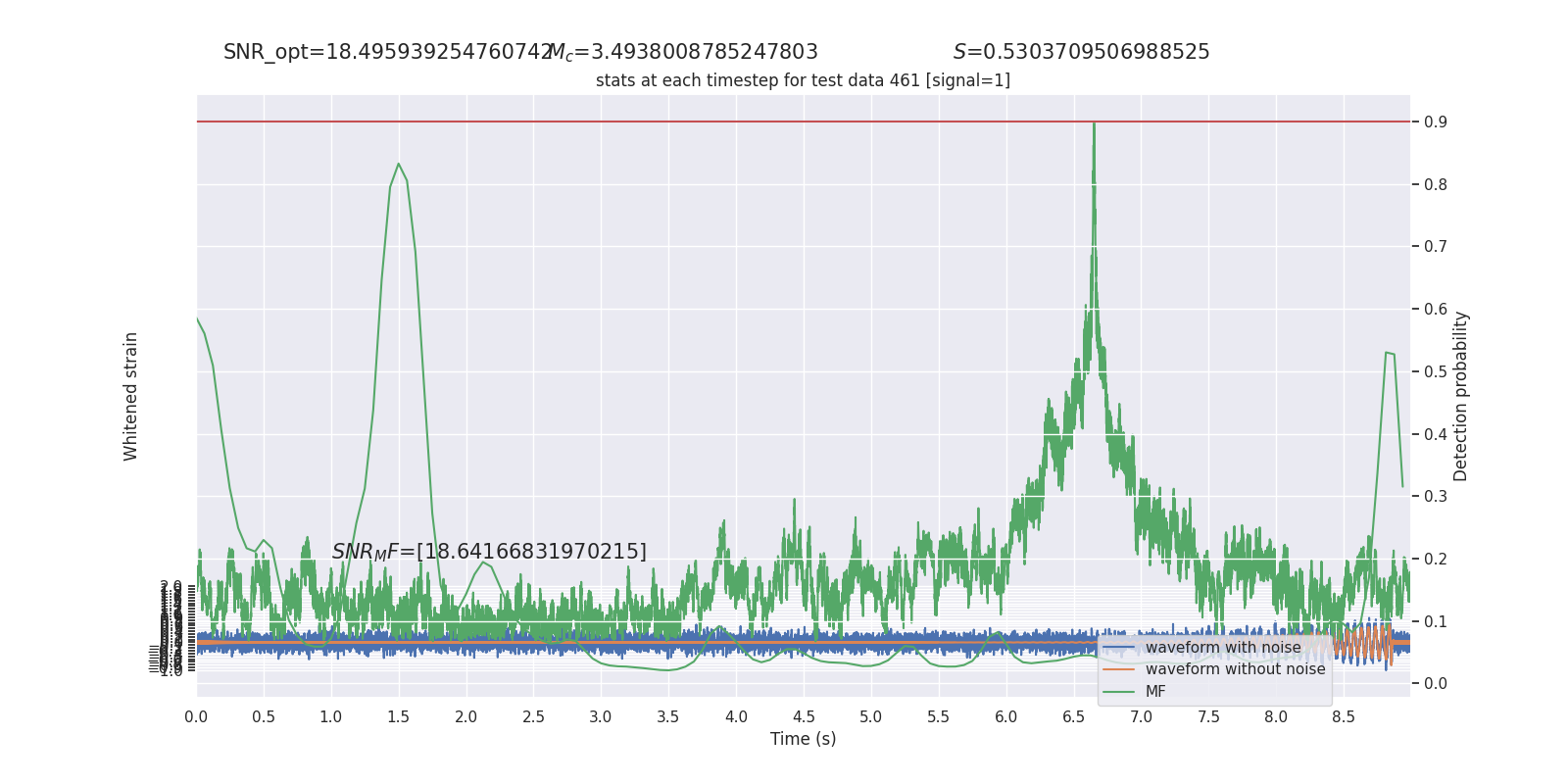
Task: Click the 8.5 tick on the time axis
Action: 1344,716
